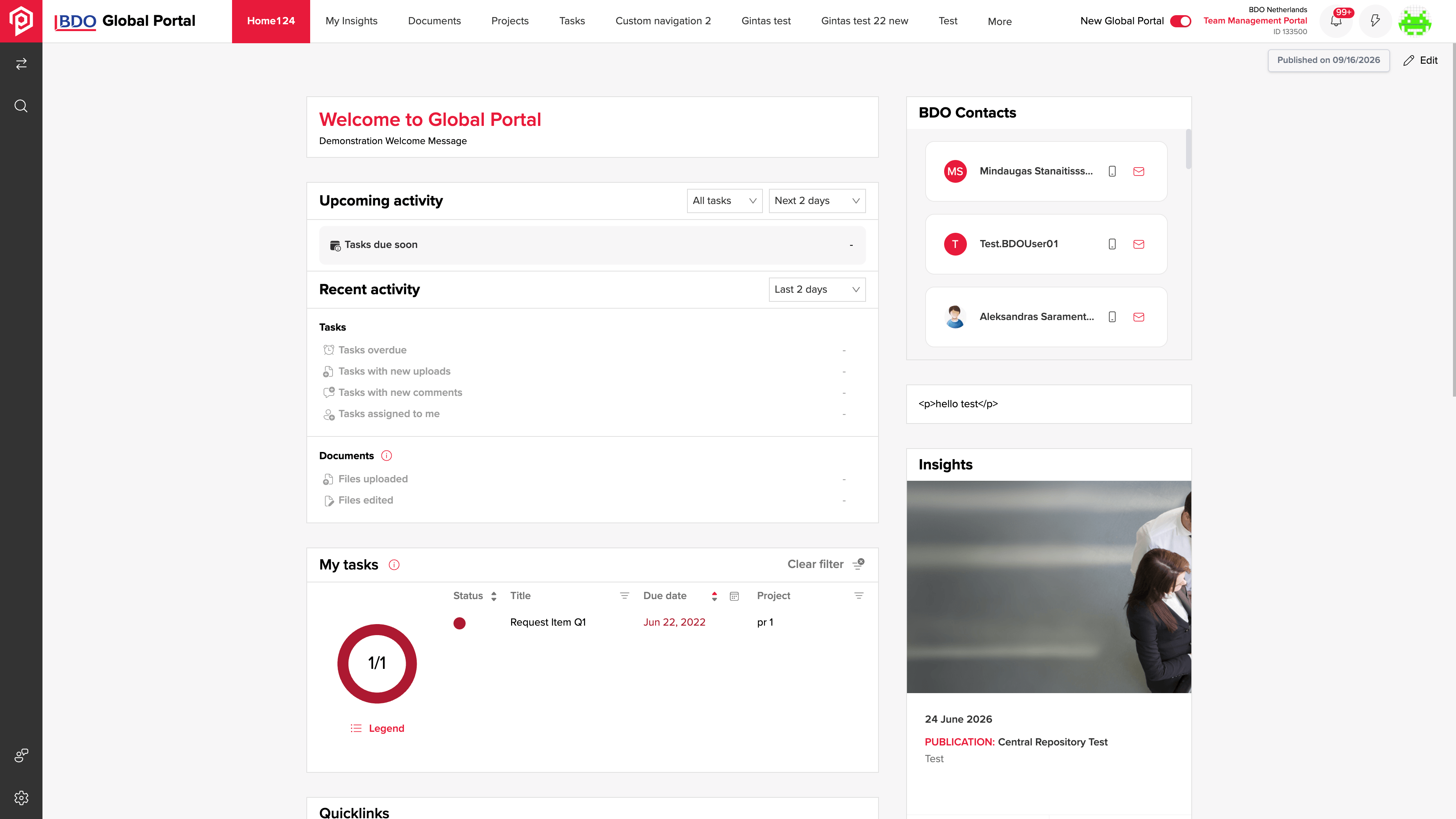This screenshot has width=1456, height=819.
Task: Click the 1/1 tasks donut chart
Action: tap(377, 664)
